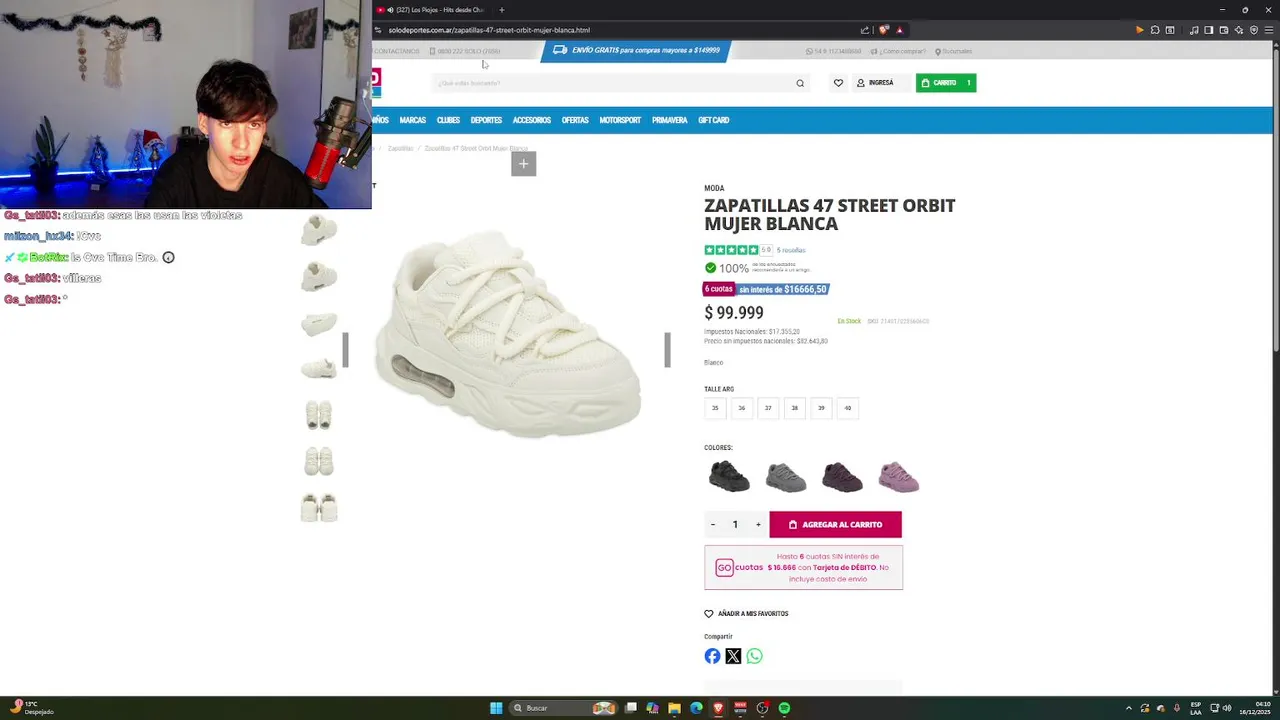Choose the pink shoe color swatch
The width and height of the screenshot is (1280, 720).
pyautogui.click(x=899, y=477)
